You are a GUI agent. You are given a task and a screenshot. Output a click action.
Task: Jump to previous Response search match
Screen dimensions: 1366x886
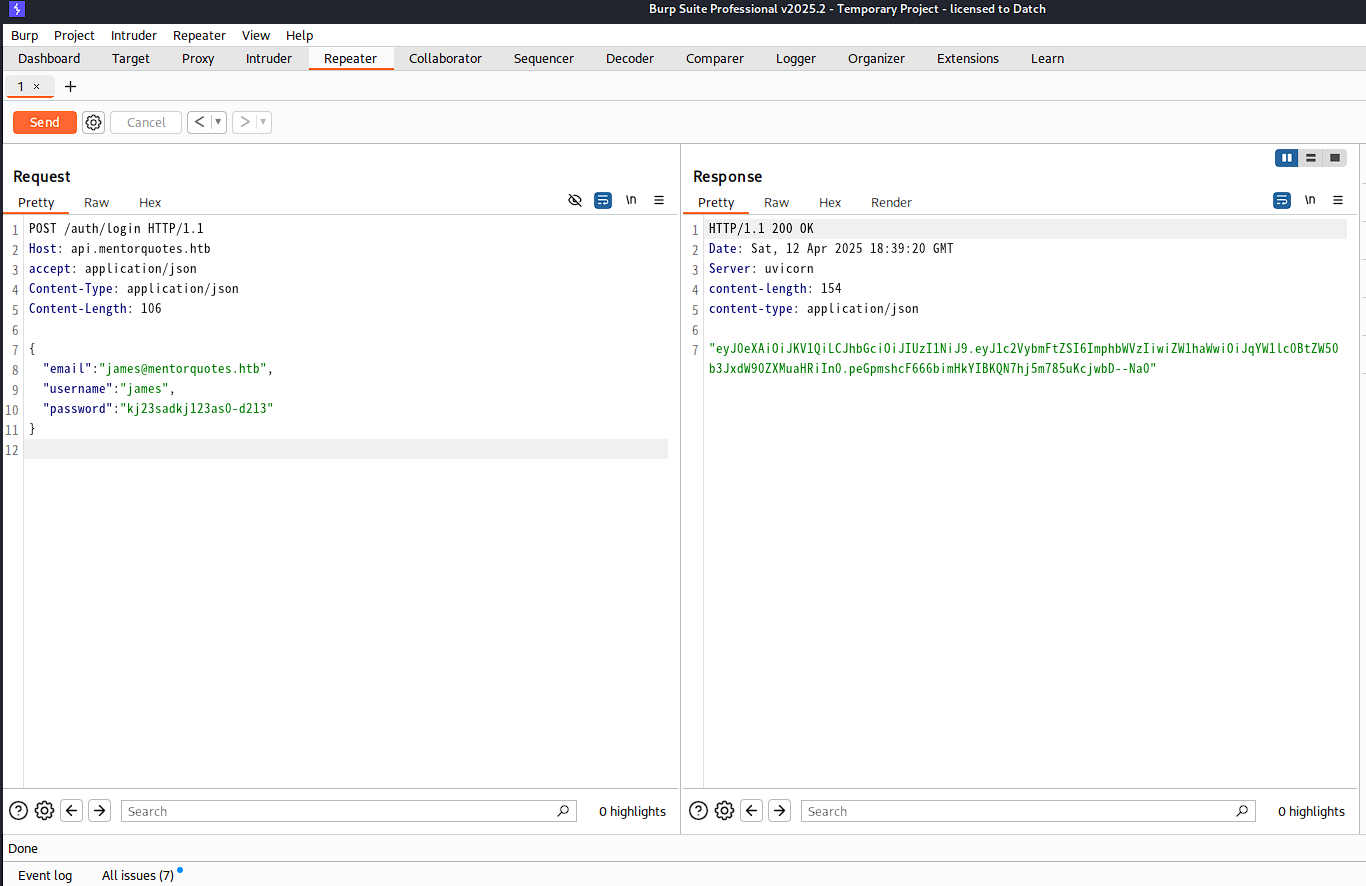[x=752, y=811]
